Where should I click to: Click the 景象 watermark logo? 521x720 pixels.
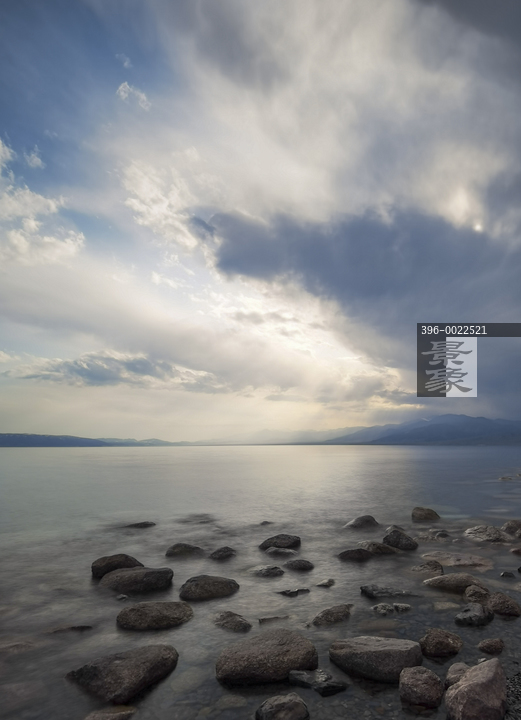[447, 366]
